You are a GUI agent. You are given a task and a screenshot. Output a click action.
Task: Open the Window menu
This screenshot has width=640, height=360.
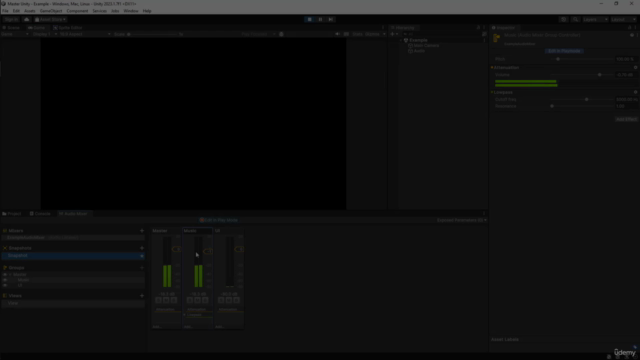pos(131,11)
